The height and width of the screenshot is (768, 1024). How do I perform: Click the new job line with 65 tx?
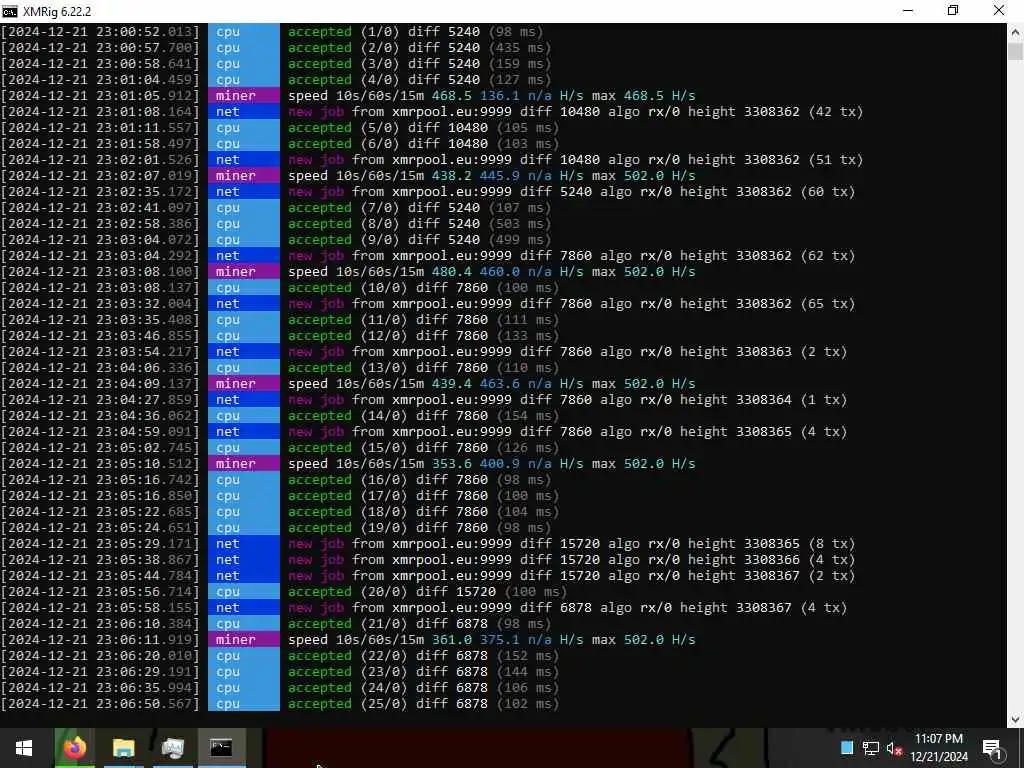tap(428, 304)
